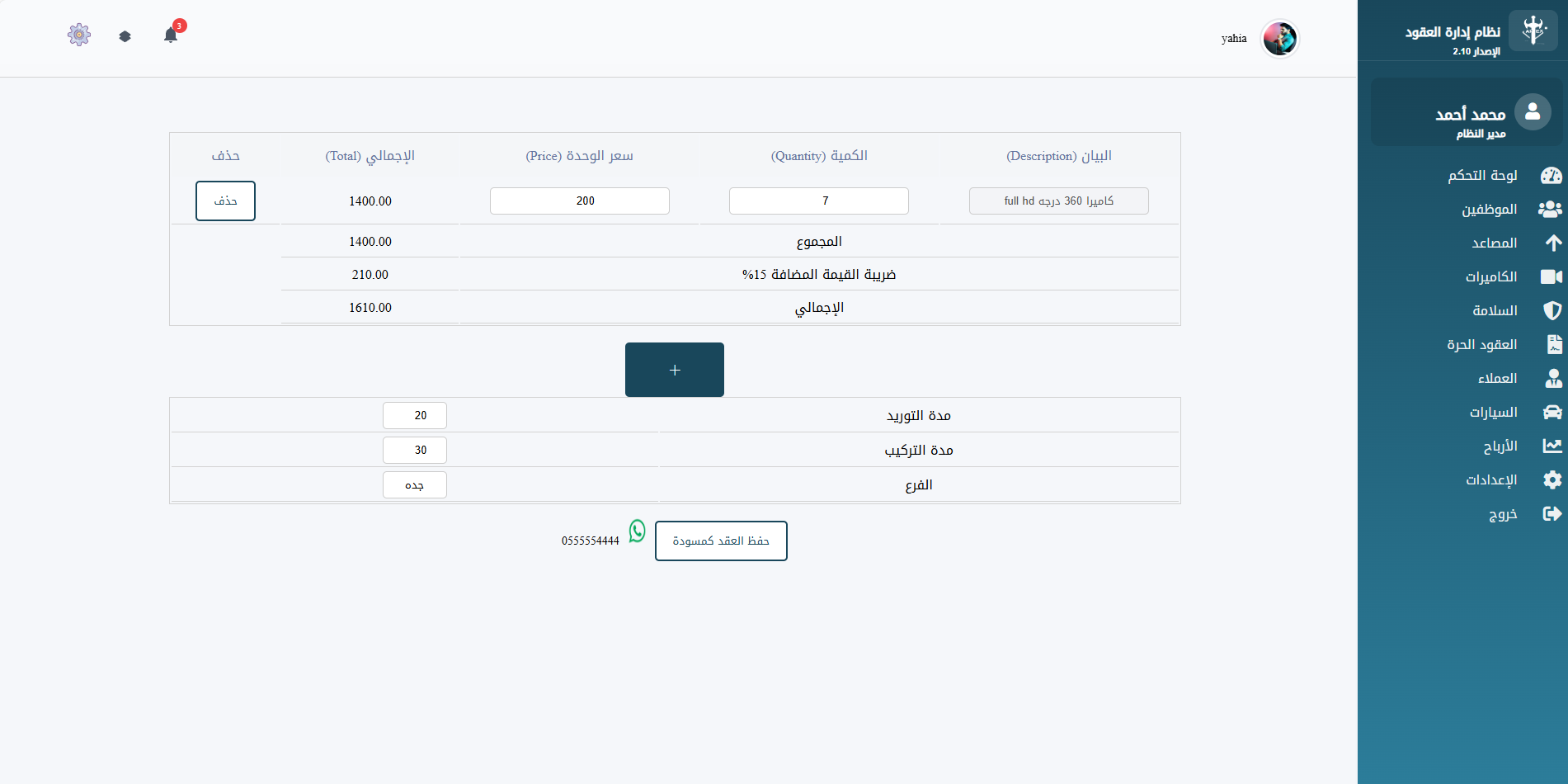Click حفظ العقد كمسودة save draft button
Viewport: 1568px width, 784px height.
point(721,541)
